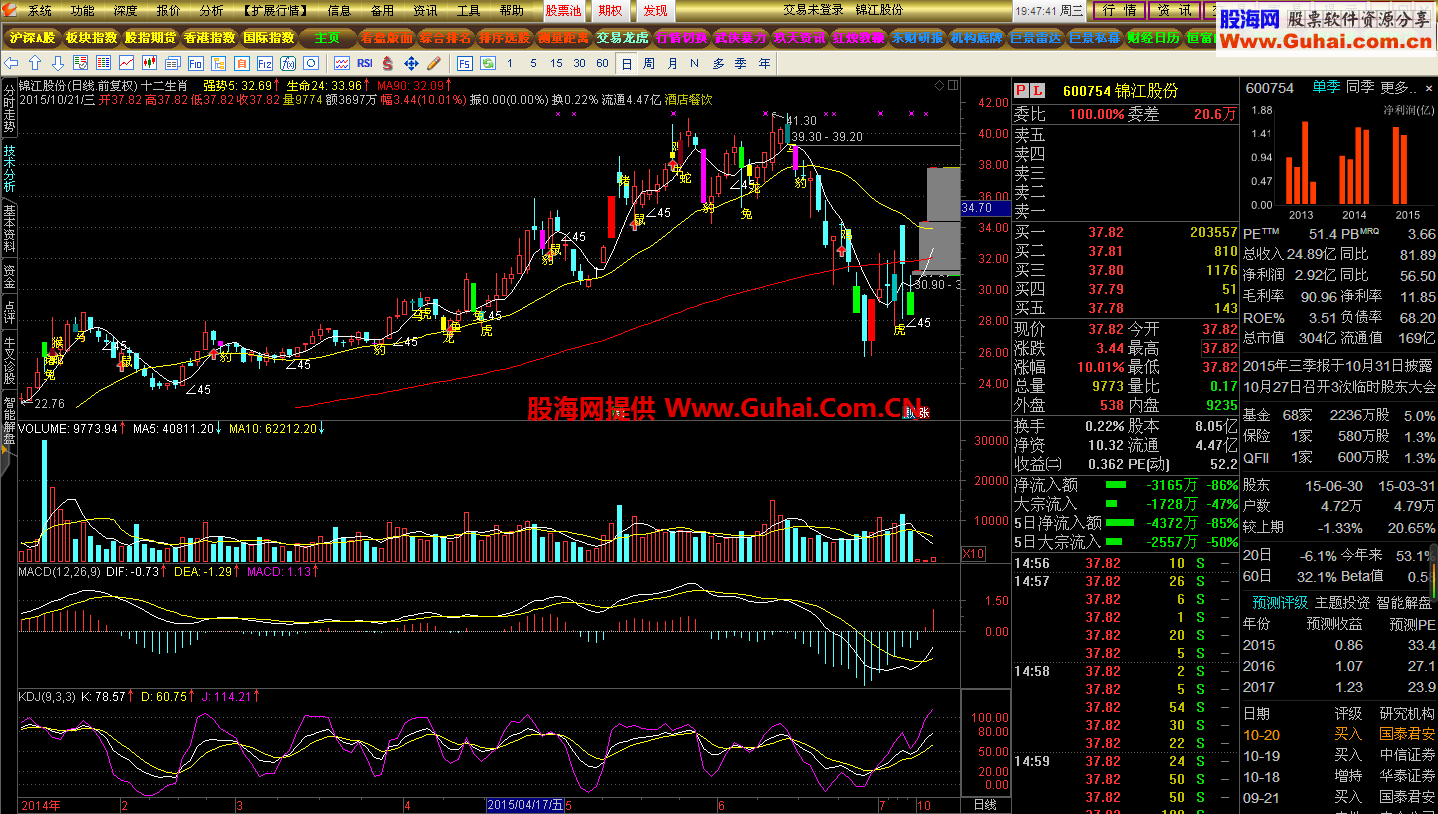This screenshot has height=814, width=1438.
Task: Switch to the 智能解盘 tab
Action: tap(1403, 603)
